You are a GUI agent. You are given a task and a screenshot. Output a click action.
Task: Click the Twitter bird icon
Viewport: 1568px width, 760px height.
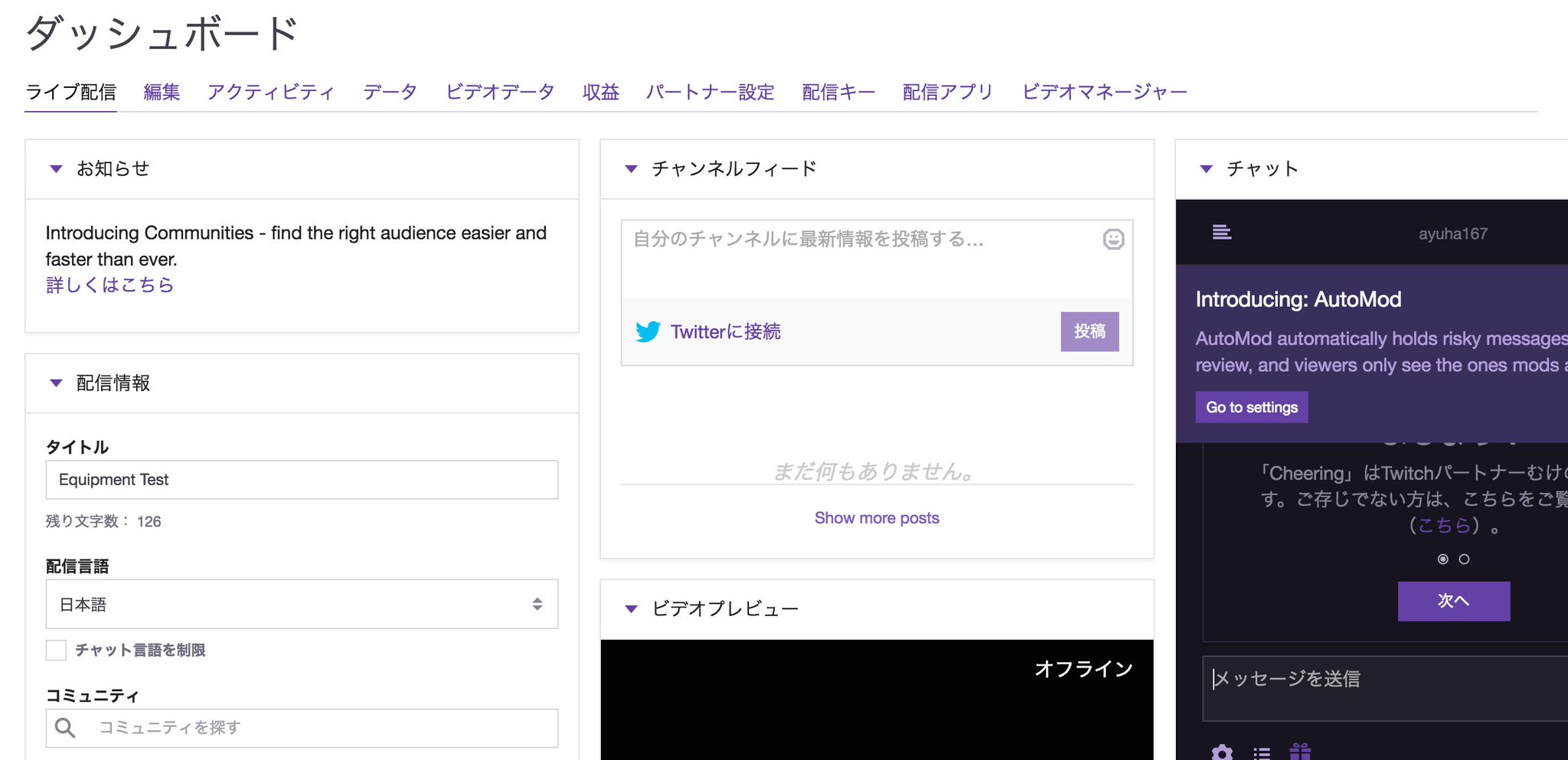point(648,331)
